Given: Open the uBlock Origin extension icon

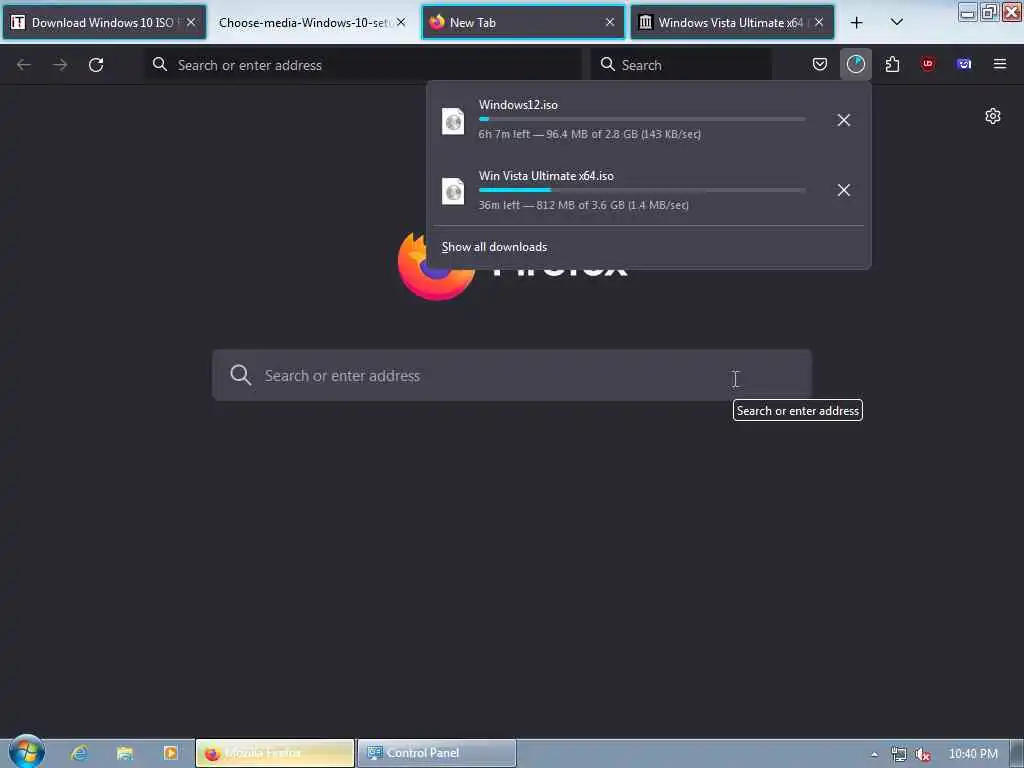Looking at the screenshot, I should click(928, 64).
